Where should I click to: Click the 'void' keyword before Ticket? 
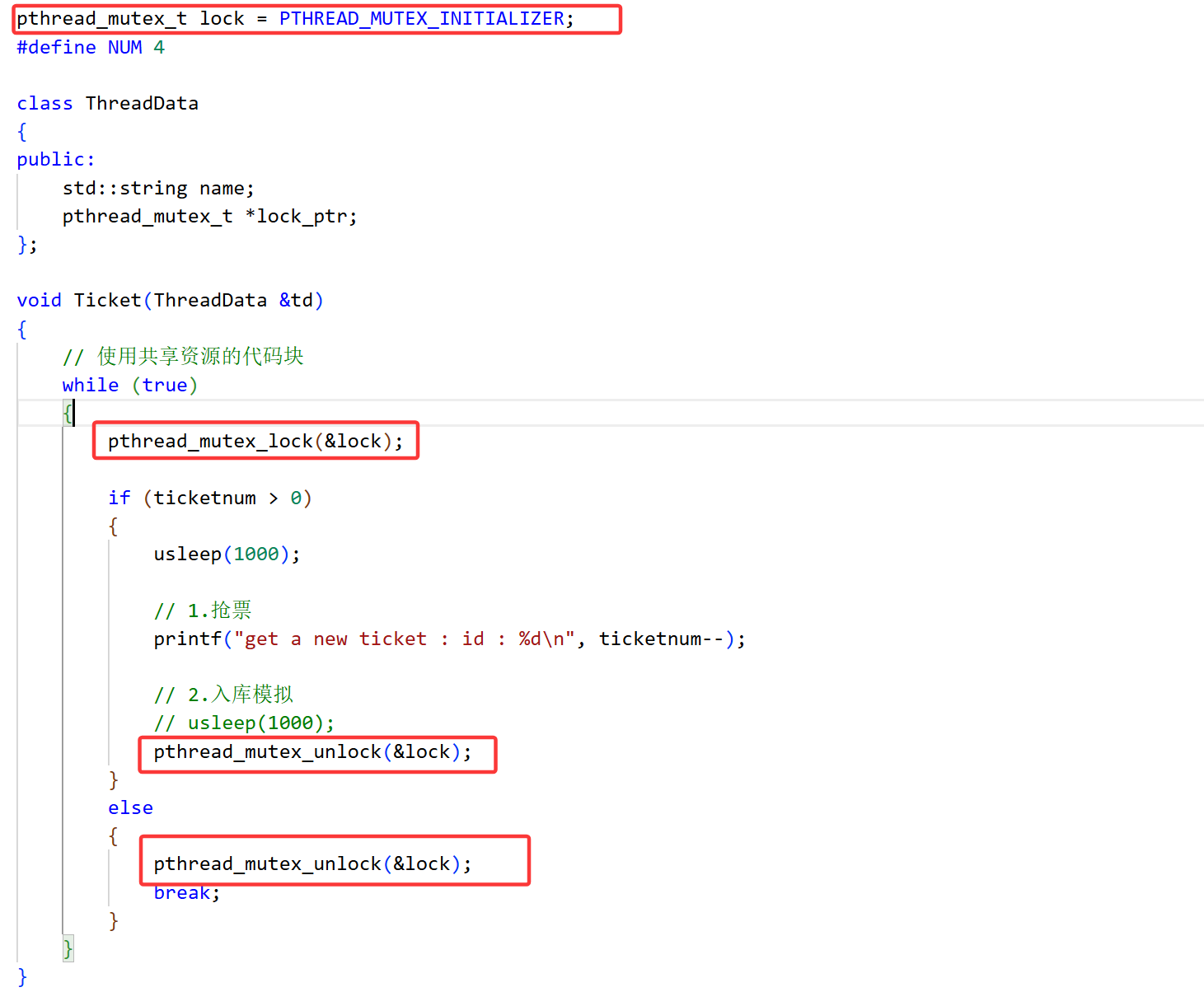pos(39,300)
